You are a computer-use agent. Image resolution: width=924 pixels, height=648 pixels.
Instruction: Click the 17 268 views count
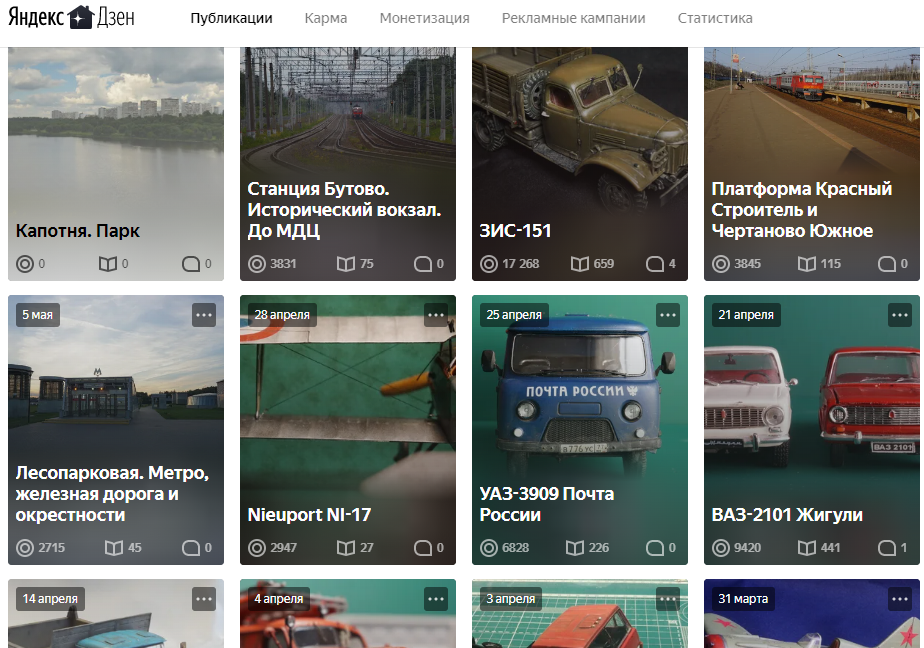[520, 264]
